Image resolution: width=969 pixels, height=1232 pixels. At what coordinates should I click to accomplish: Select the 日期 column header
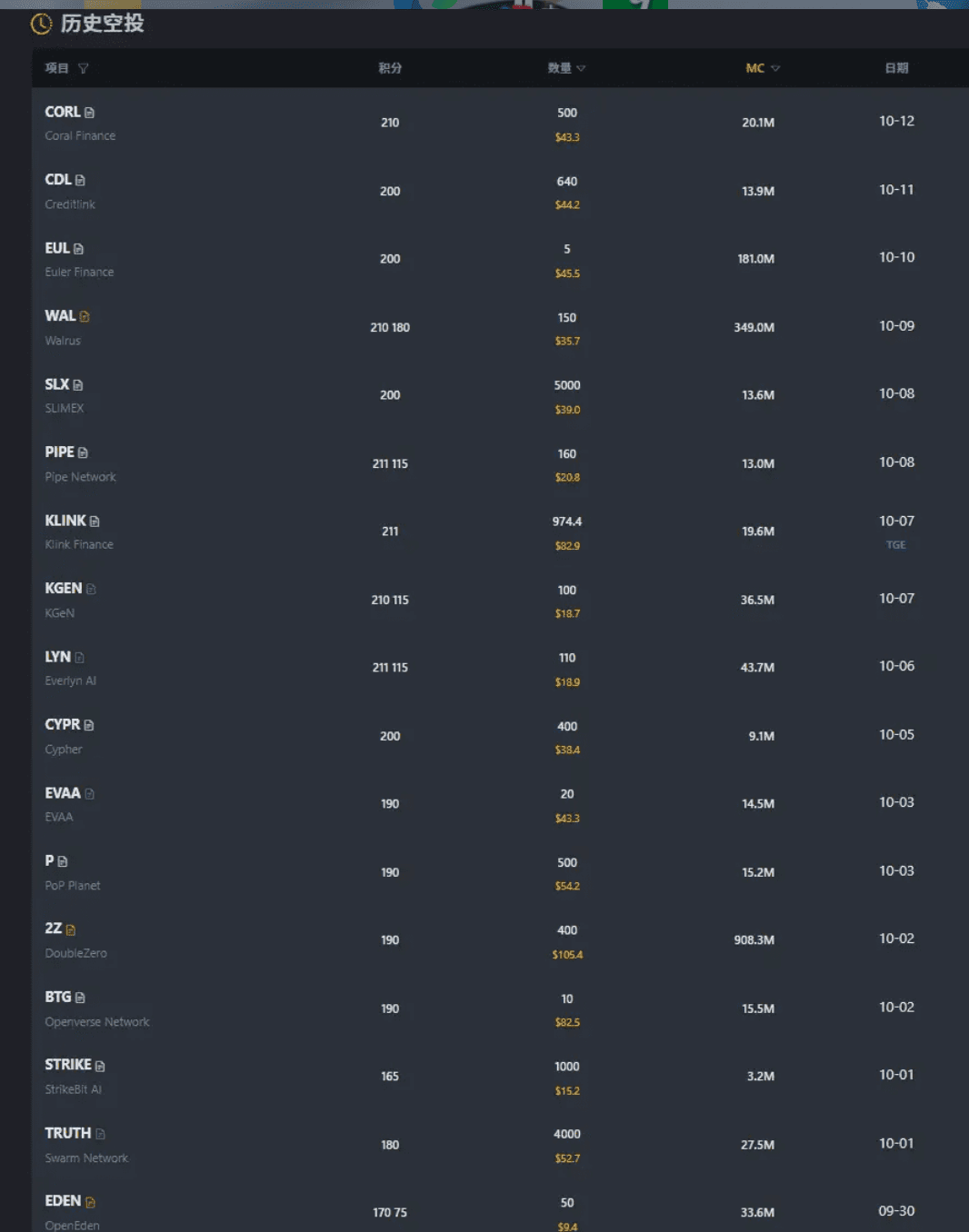896,68
